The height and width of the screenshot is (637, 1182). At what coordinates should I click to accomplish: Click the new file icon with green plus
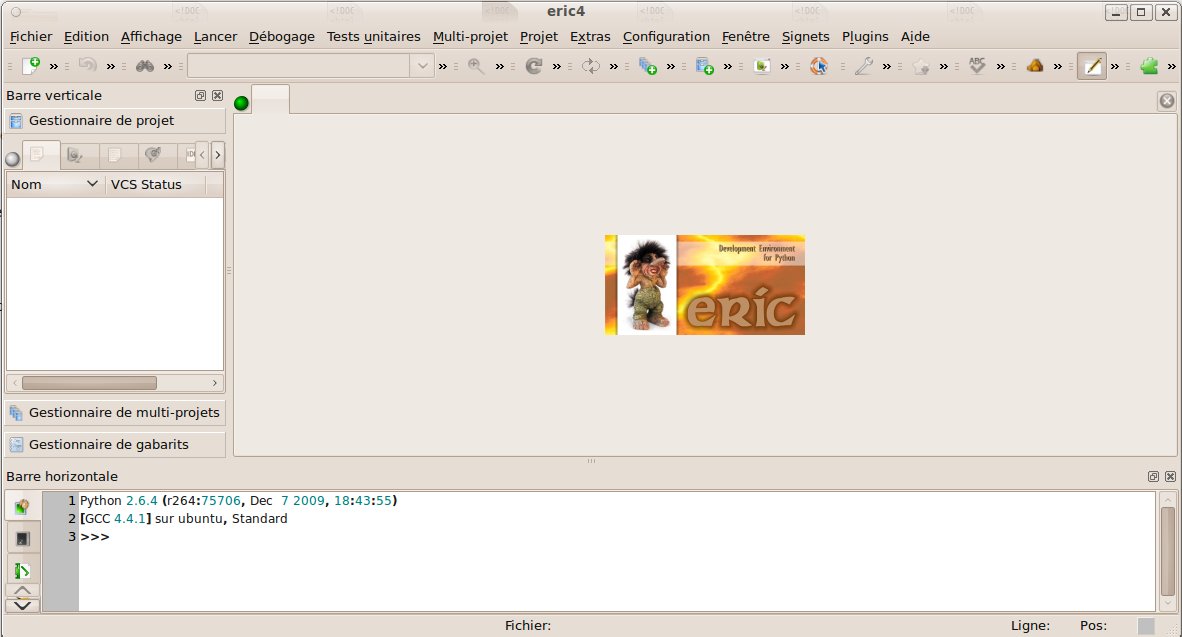31,66
